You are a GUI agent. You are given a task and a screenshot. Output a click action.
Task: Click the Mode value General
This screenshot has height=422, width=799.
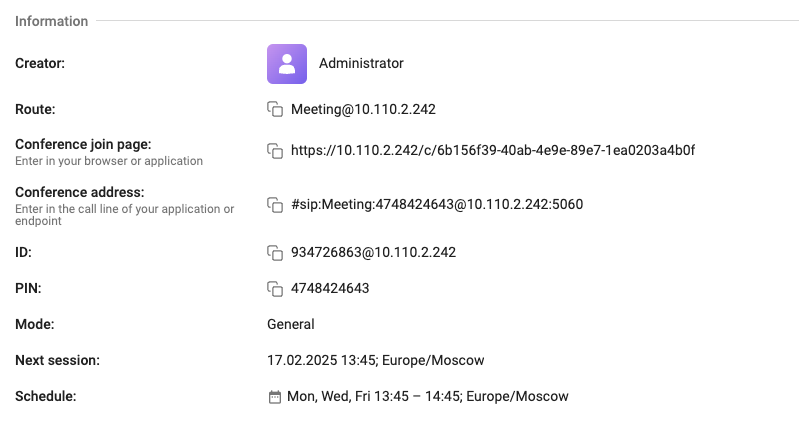[x=291, y=324]
